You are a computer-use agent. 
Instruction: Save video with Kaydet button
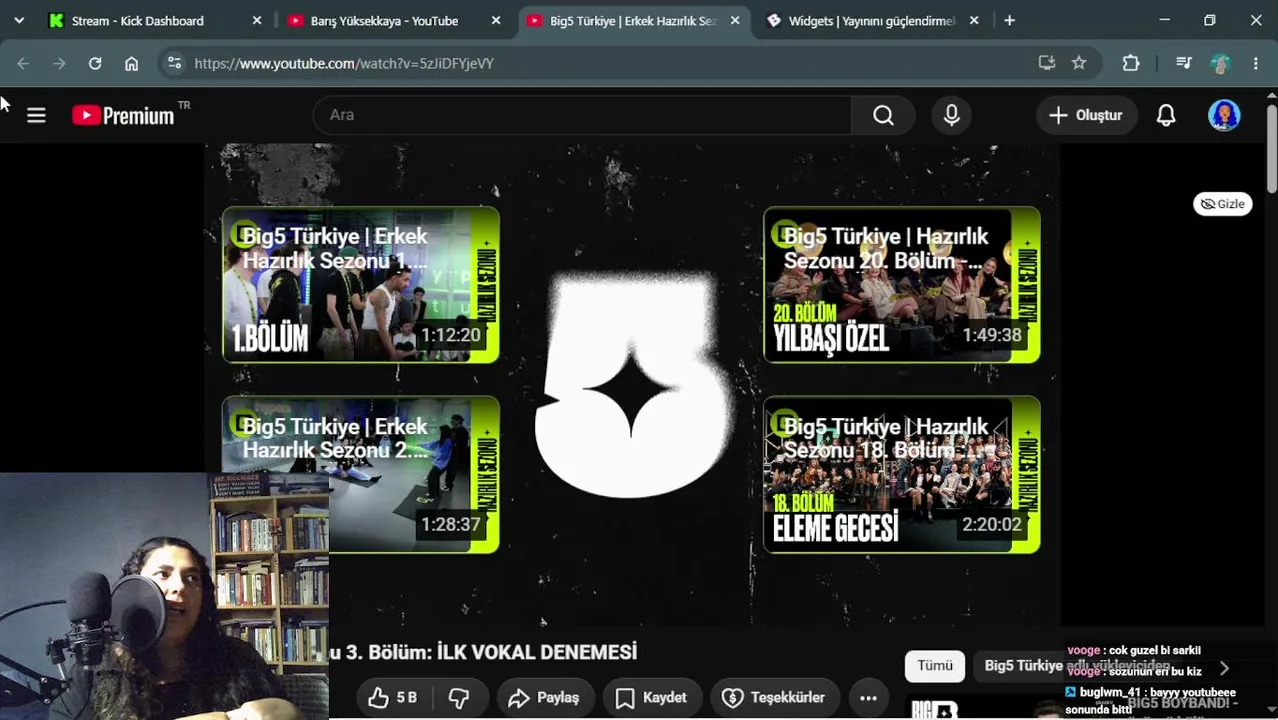point(651,697)
